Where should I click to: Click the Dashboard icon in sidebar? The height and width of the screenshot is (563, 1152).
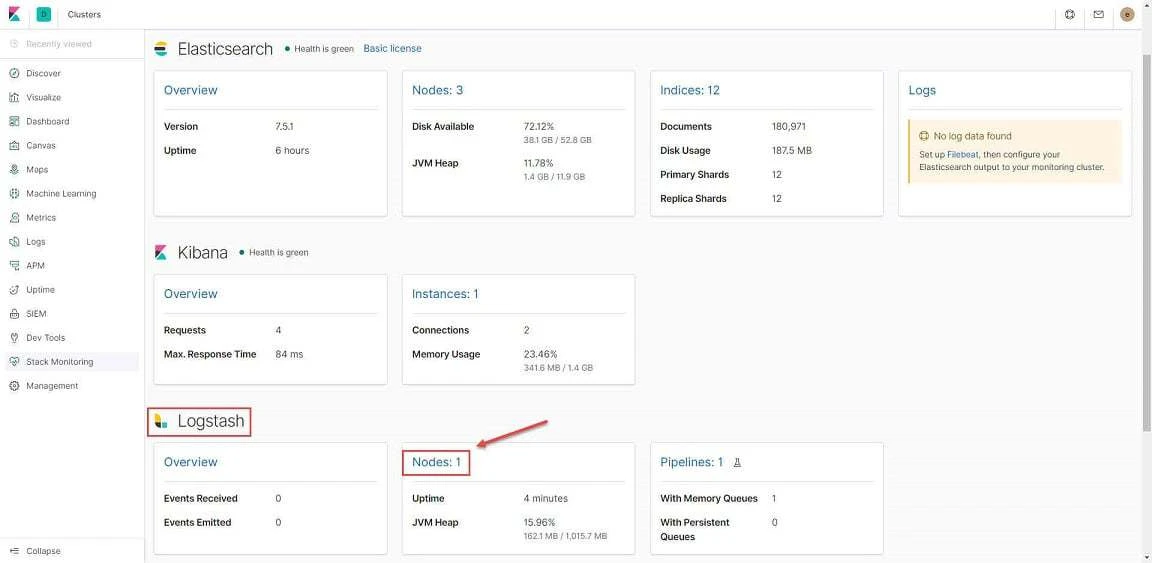[14, 121]
